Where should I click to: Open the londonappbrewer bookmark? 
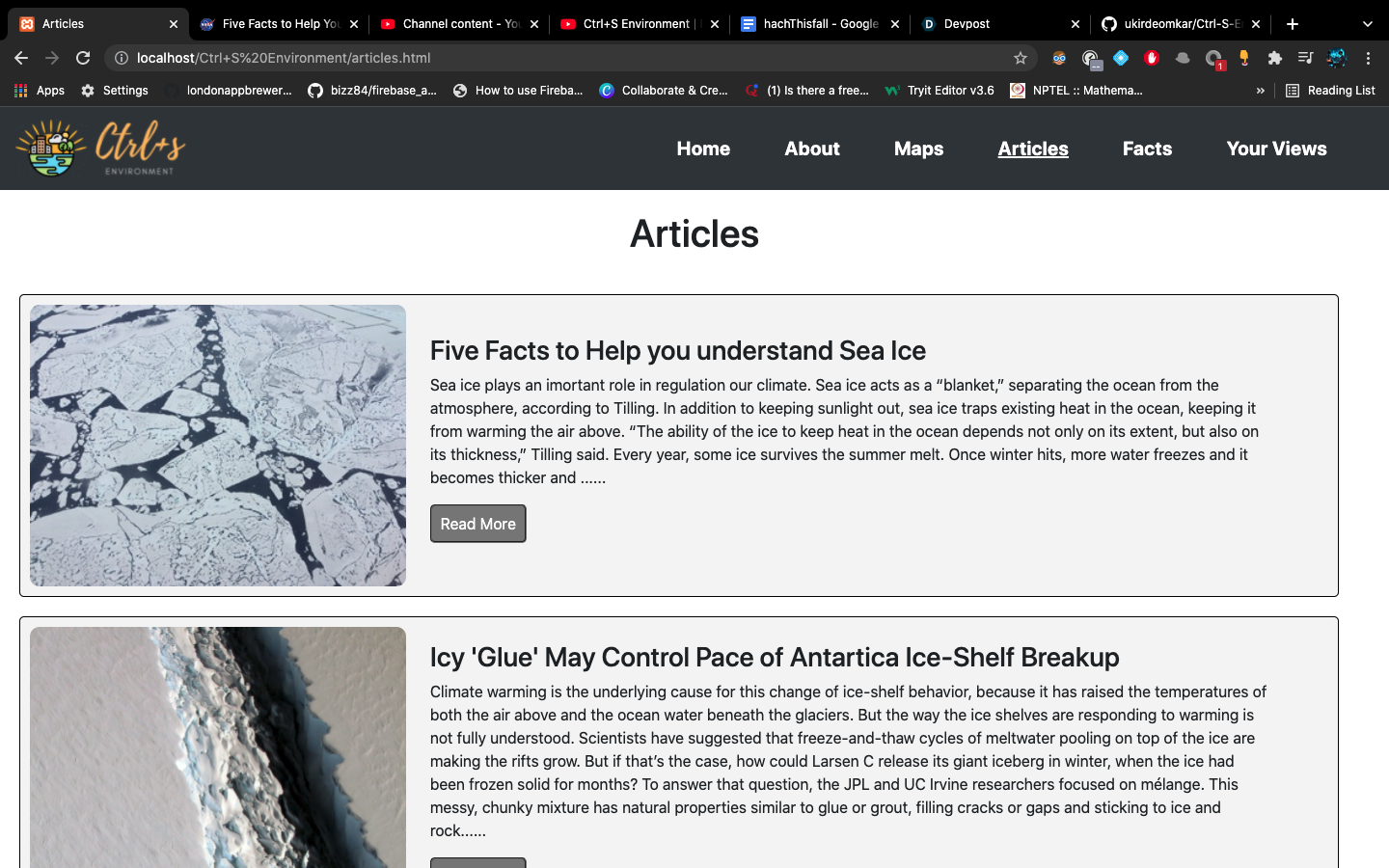[x=230, y=91]
